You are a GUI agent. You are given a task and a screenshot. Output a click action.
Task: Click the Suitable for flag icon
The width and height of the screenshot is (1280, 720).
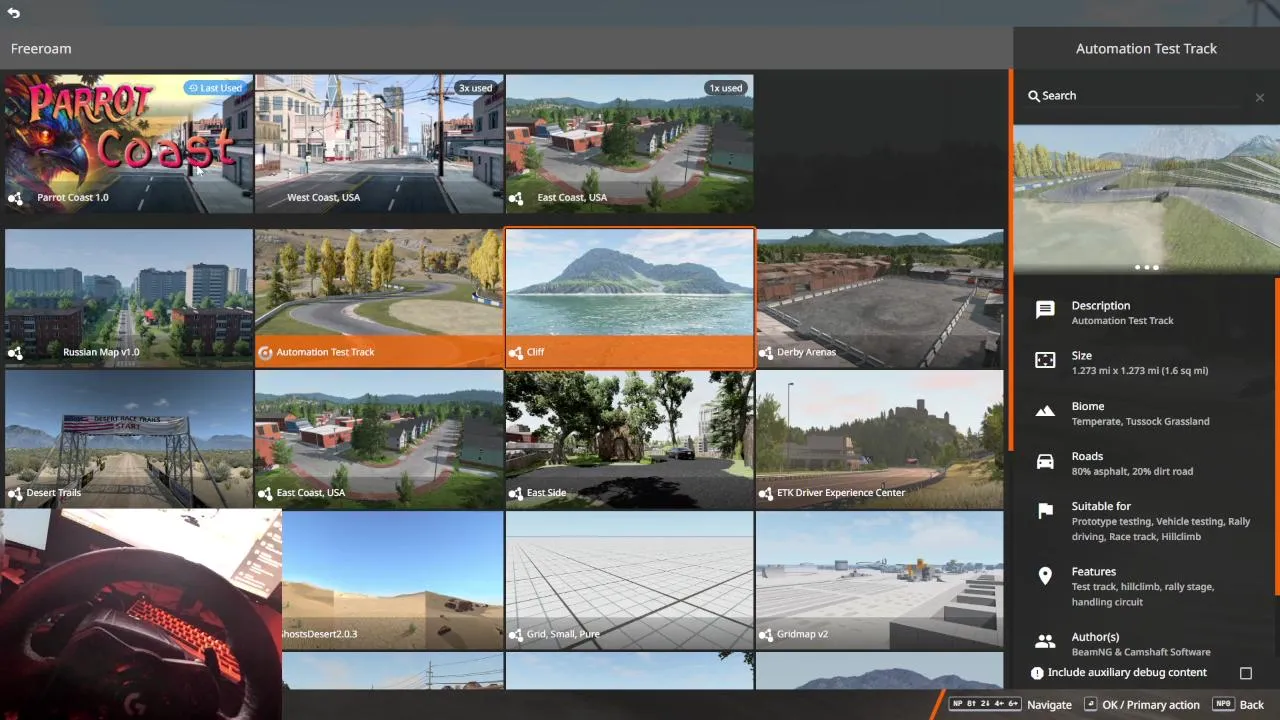pyautogui.click(x=1045, y=511)
